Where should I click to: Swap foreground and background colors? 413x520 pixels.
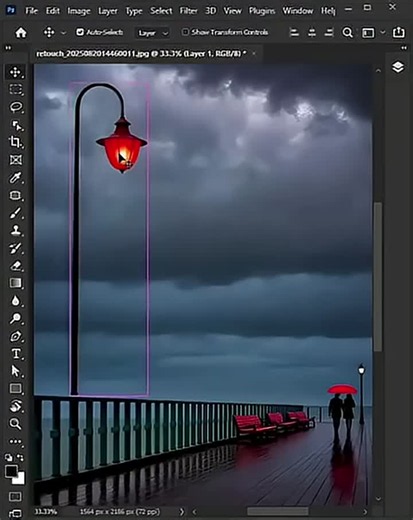tap(20, 457)
